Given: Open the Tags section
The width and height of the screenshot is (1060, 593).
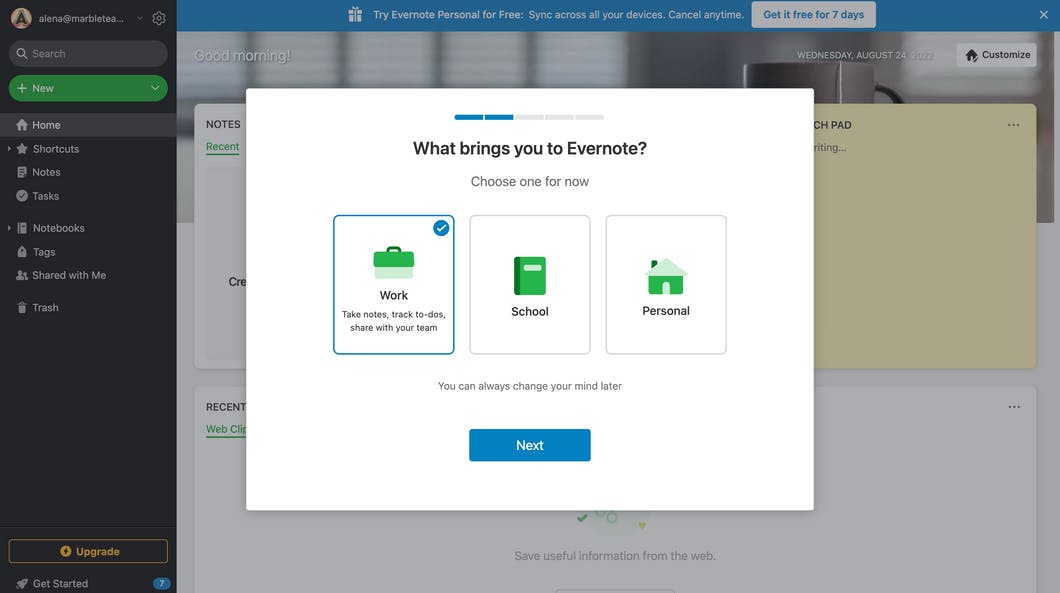Looking at the screenshot, I should 43,251.
